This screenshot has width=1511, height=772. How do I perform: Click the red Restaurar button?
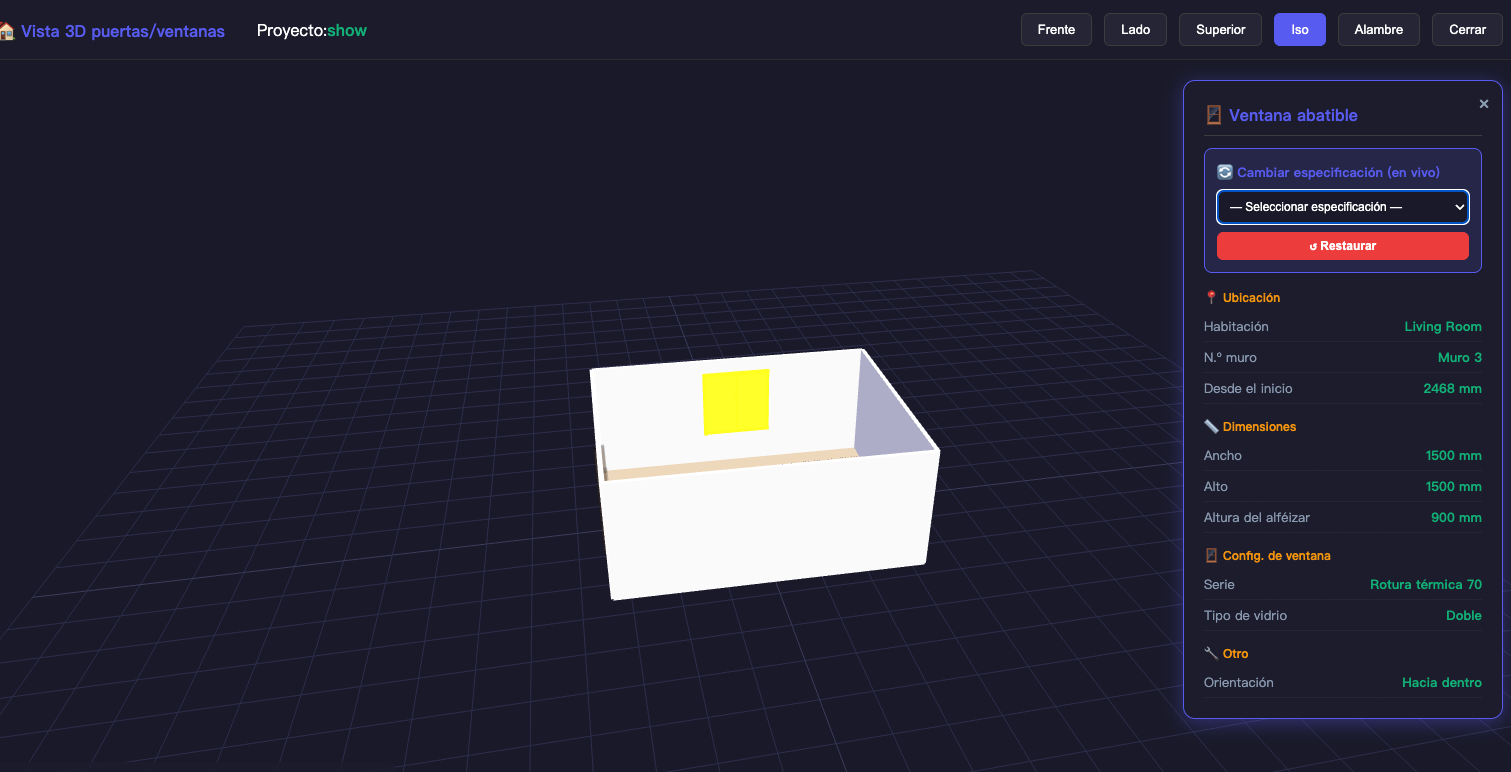[1342, 246]
